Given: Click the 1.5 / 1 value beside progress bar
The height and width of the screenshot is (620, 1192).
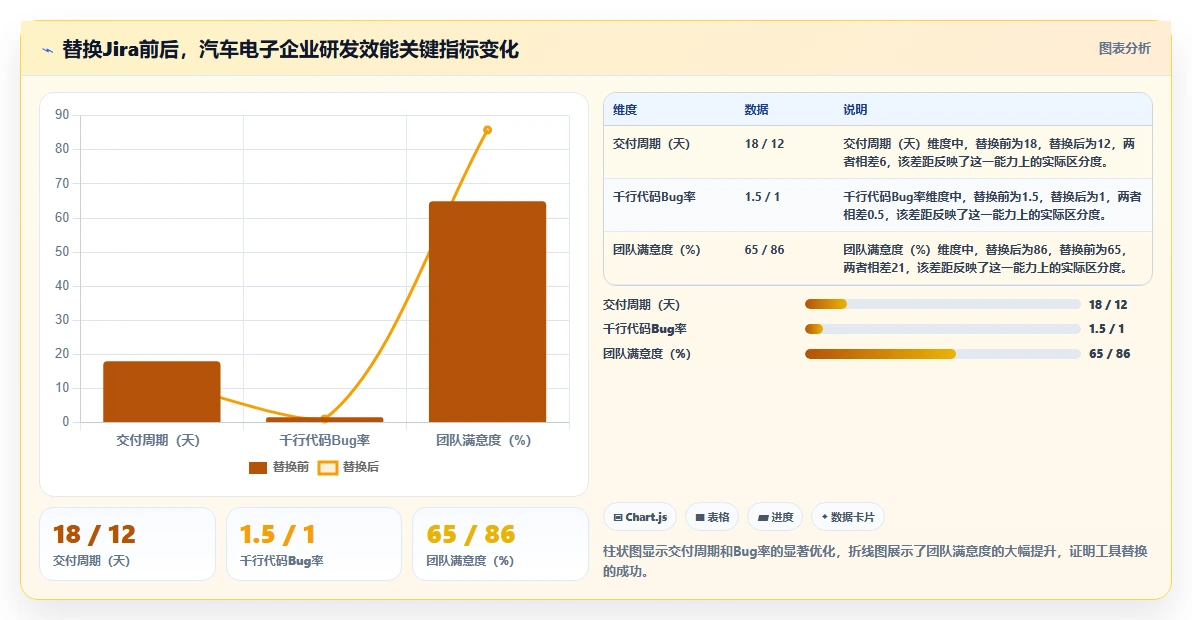Looking at the screenshot, I should tap(1106, 329).
